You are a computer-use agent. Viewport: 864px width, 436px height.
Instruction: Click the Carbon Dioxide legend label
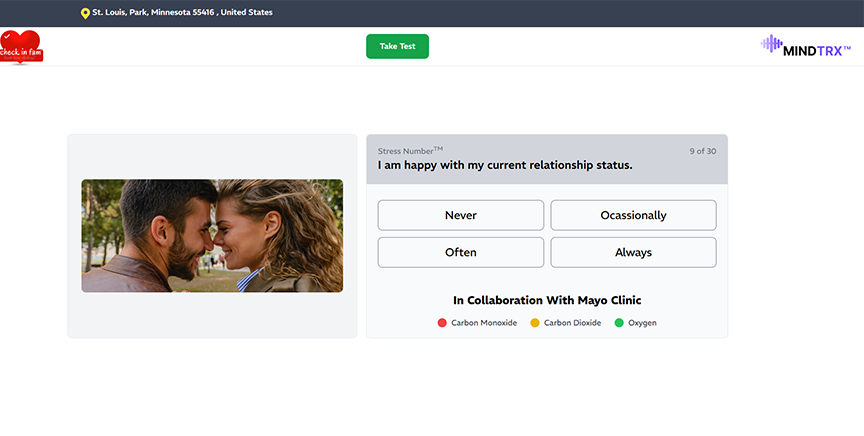(x=572, y=323)
